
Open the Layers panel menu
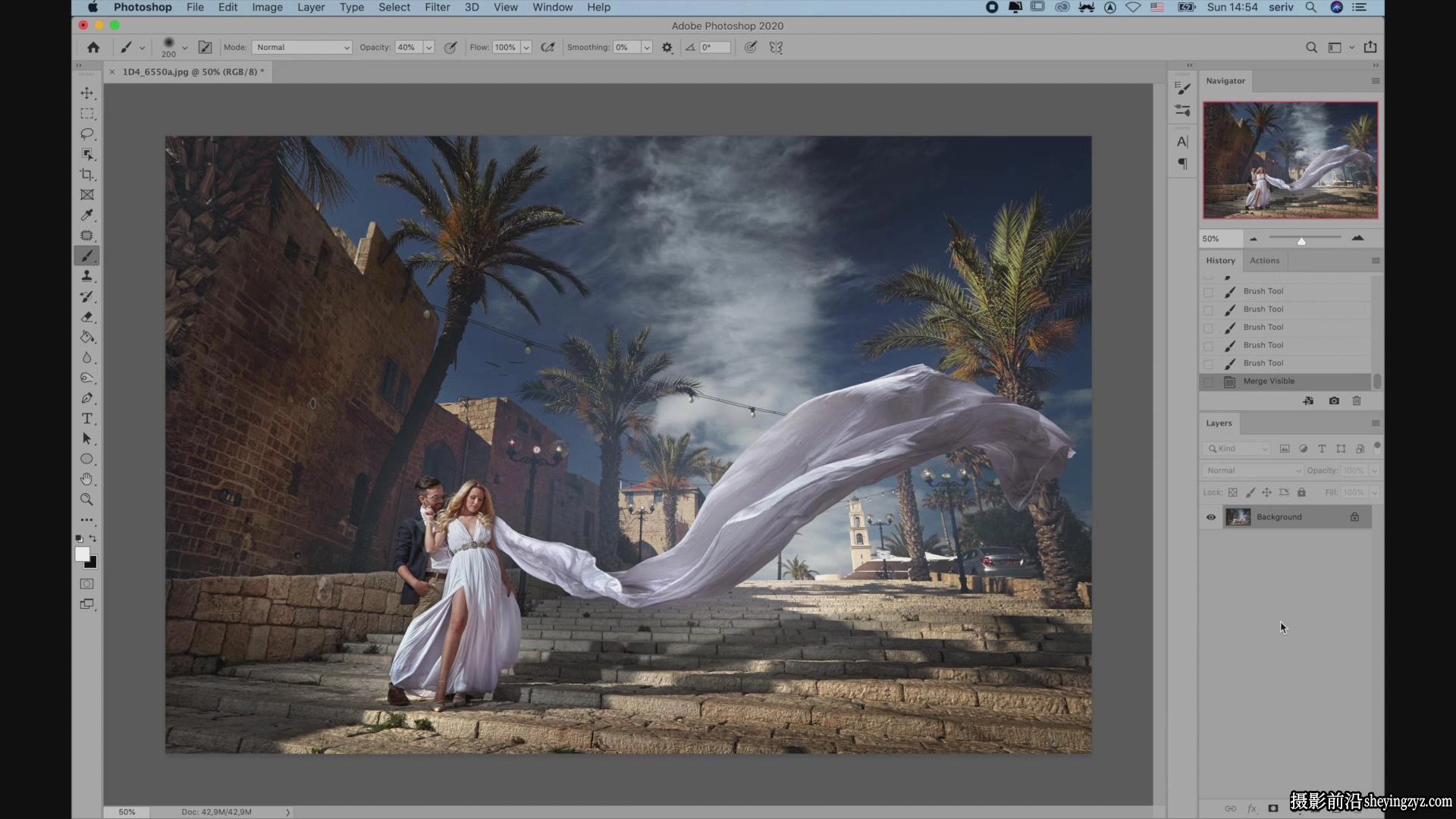1376,423
